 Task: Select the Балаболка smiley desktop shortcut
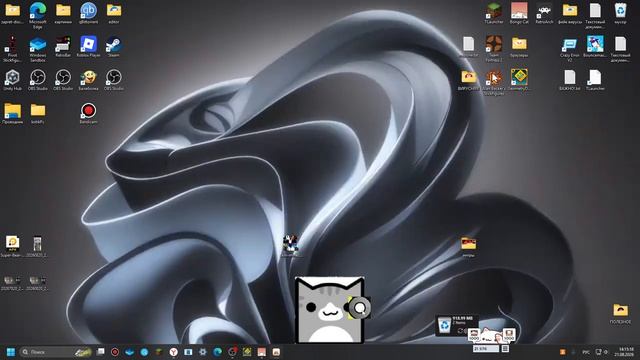pos(89,80)
